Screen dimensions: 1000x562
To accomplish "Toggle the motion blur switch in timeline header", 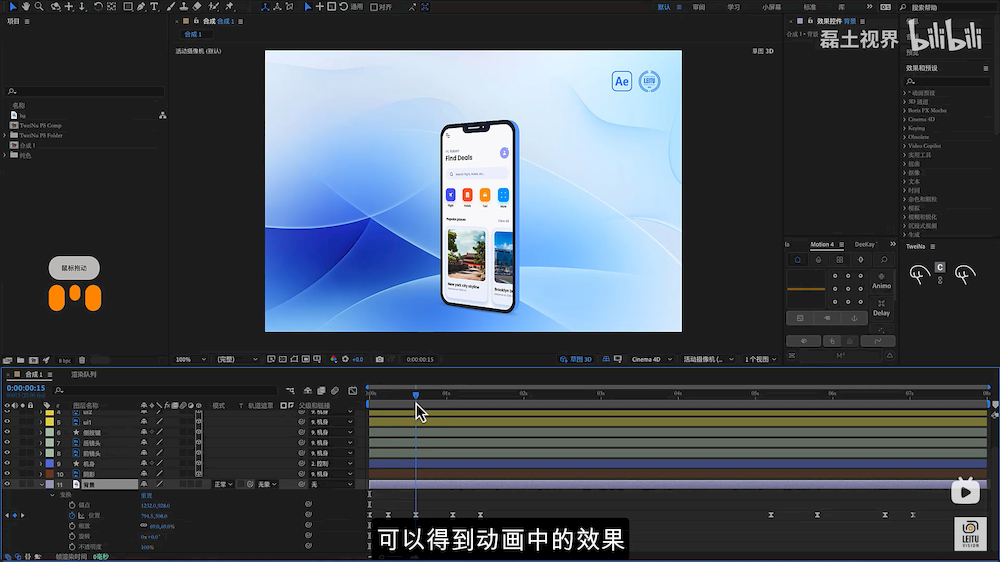I will click(335, 390).
